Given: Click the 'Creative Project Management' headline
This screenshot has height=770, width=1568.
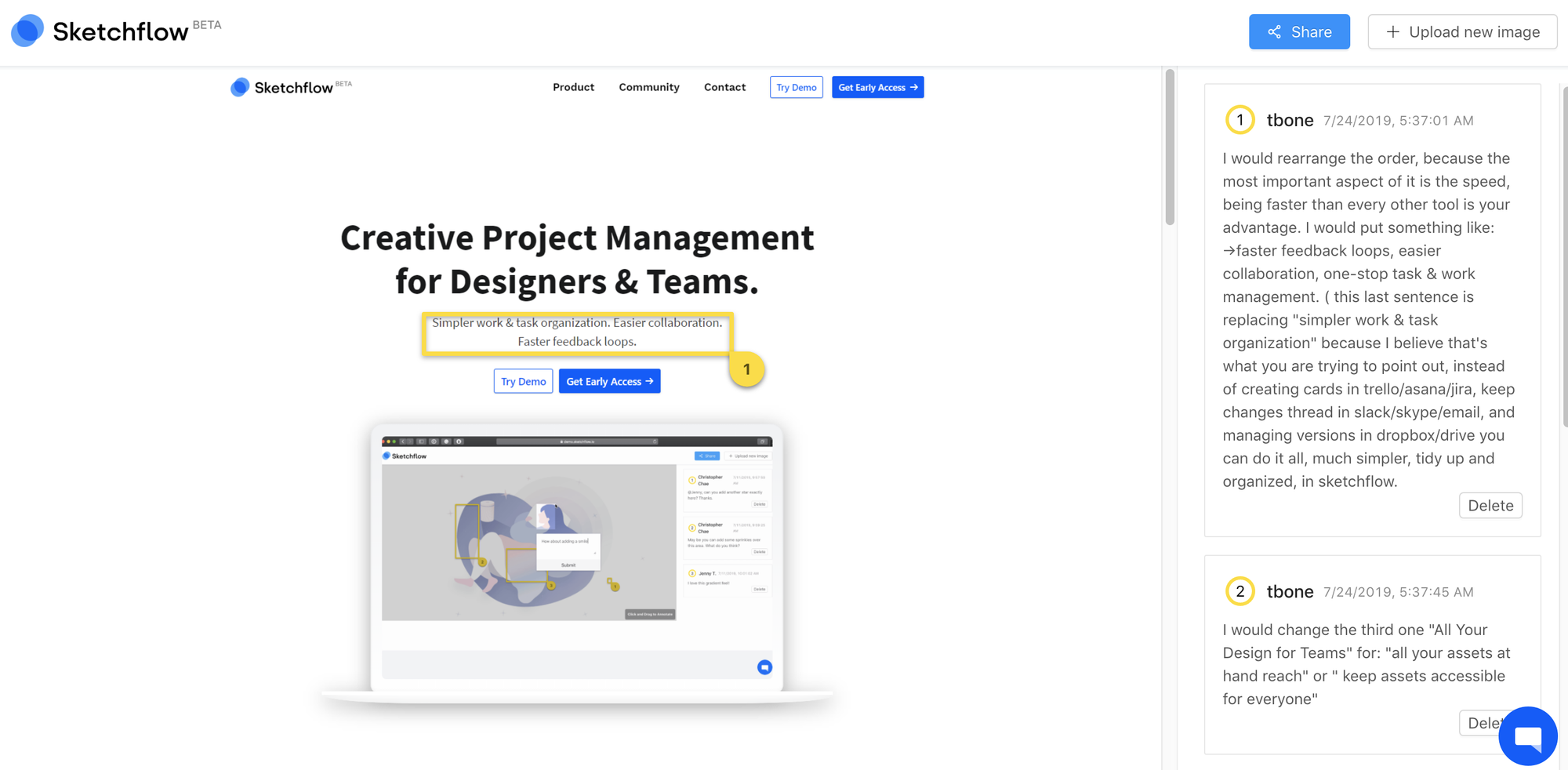Looking at the screenshot, I should tap(577, 260).
